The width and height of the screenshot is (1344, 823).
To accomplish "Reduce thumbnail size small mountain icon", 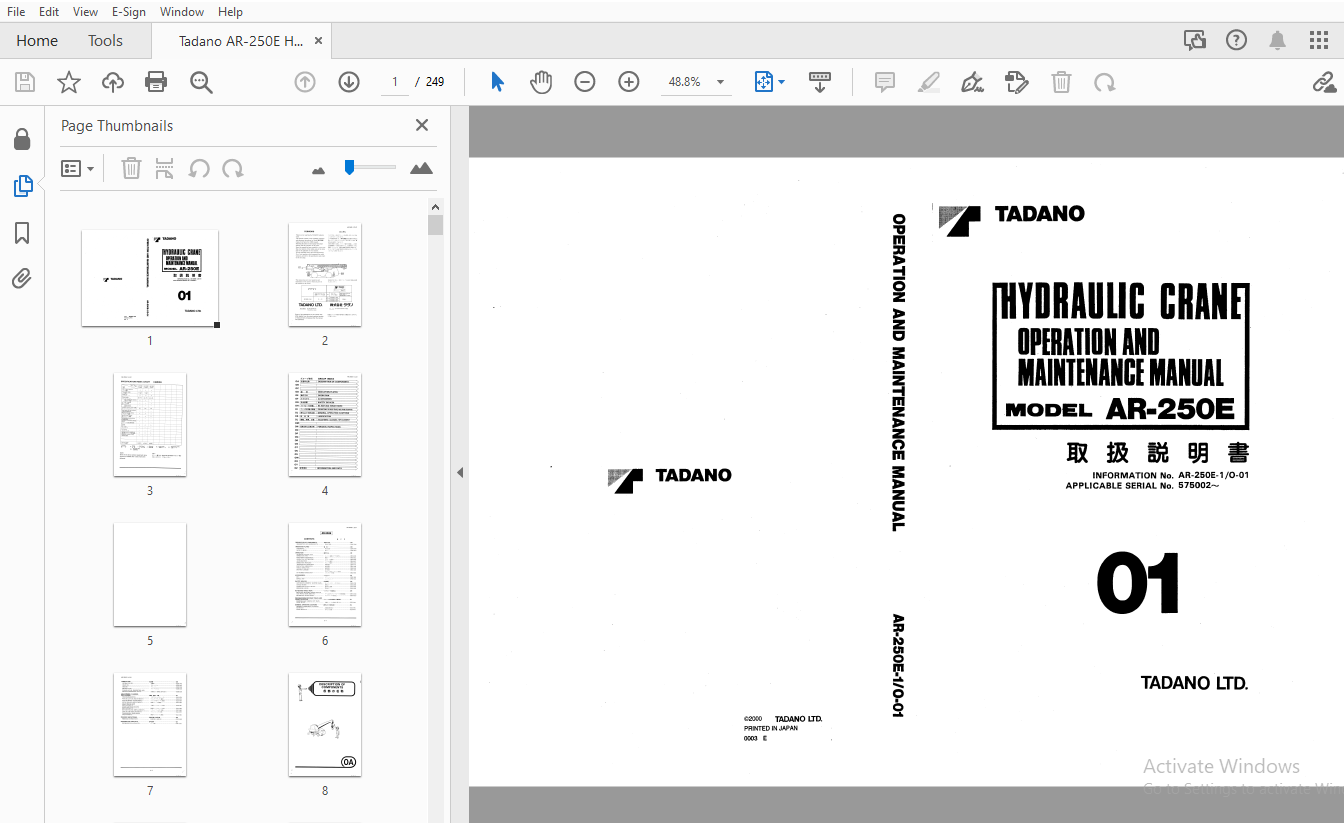I will pyautogui.click(x=319, y=170).
